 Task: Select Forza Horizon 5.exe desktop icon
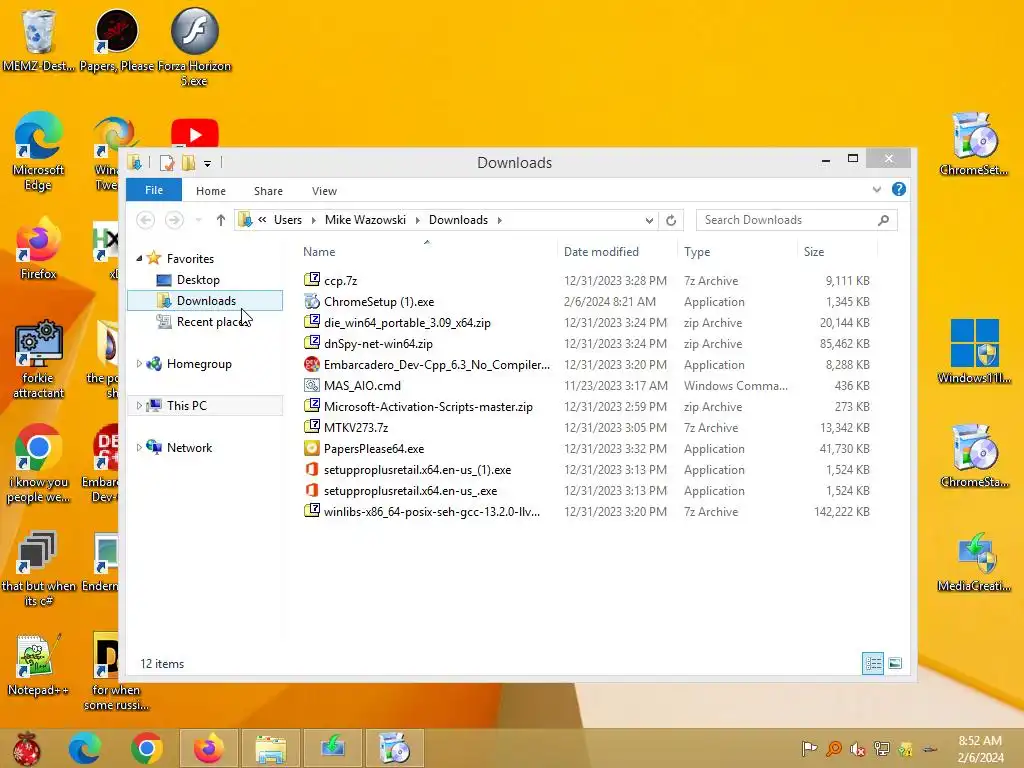point(195,47)
